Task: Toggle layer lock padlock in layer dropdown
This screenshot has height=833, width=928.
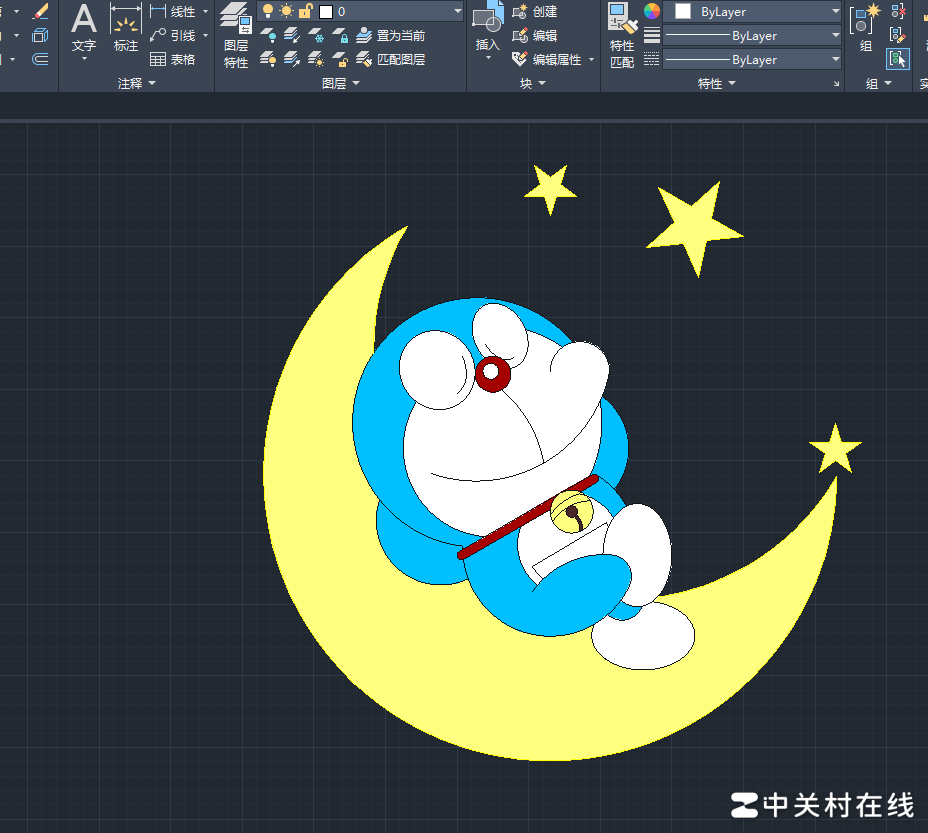Action: [x=305, y=11]
